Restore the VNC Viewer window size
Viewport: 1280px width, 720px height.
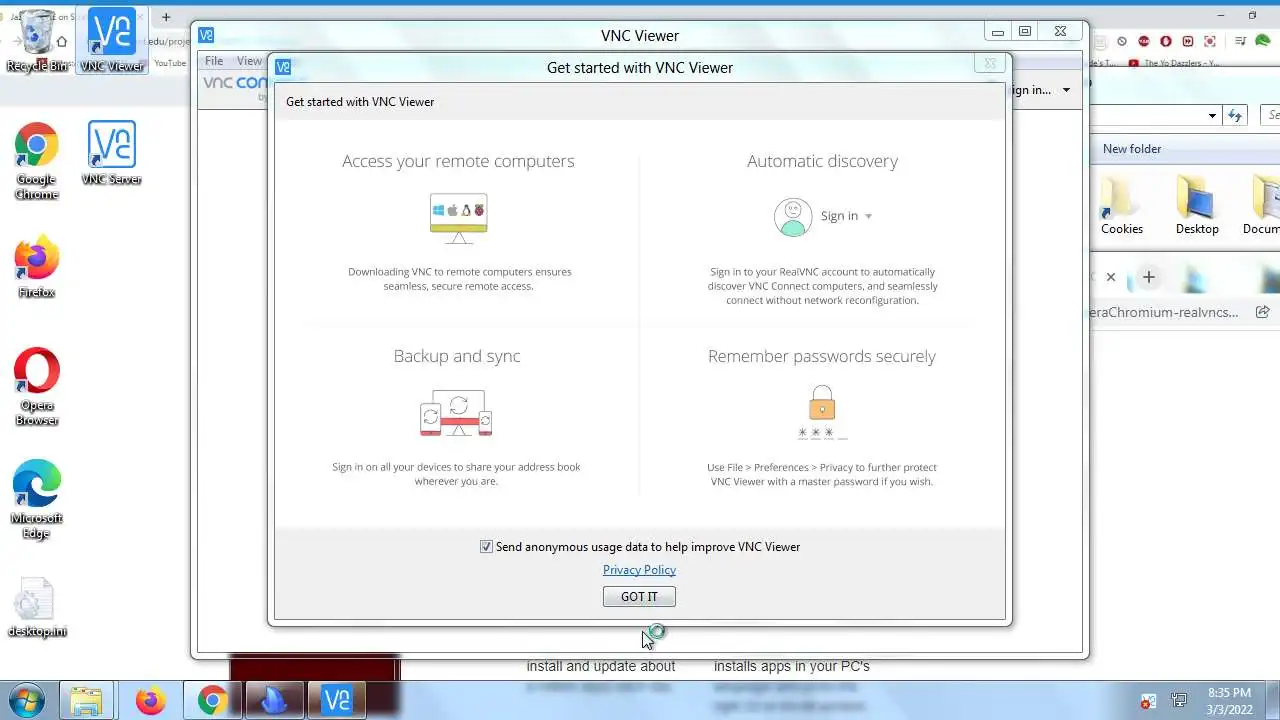[1025, 32]
